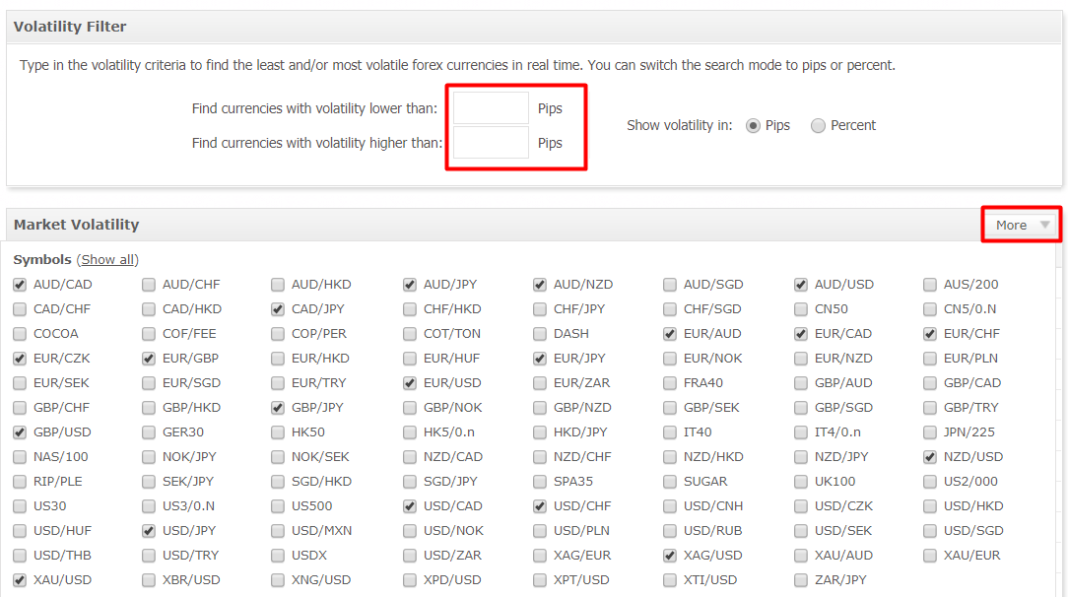This screenshot has width=1068, height=597.
Task: Disable the USD/JPY checkbox
Action: tap(149, 531)
